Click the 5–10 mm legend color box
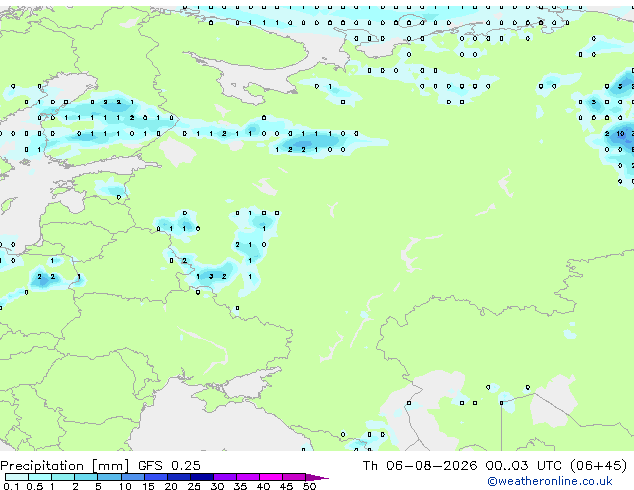634x490 pixels. tap(109, 477)
